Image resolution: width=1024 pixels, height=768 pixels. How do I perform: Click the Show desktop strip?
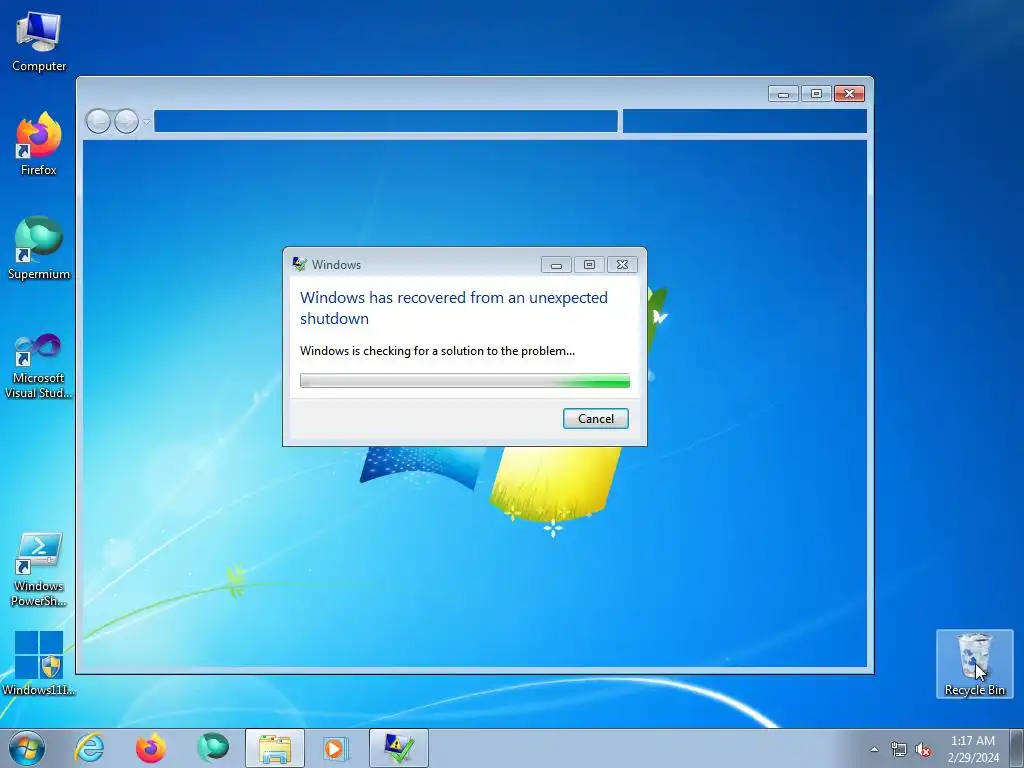coord(1017,748)
